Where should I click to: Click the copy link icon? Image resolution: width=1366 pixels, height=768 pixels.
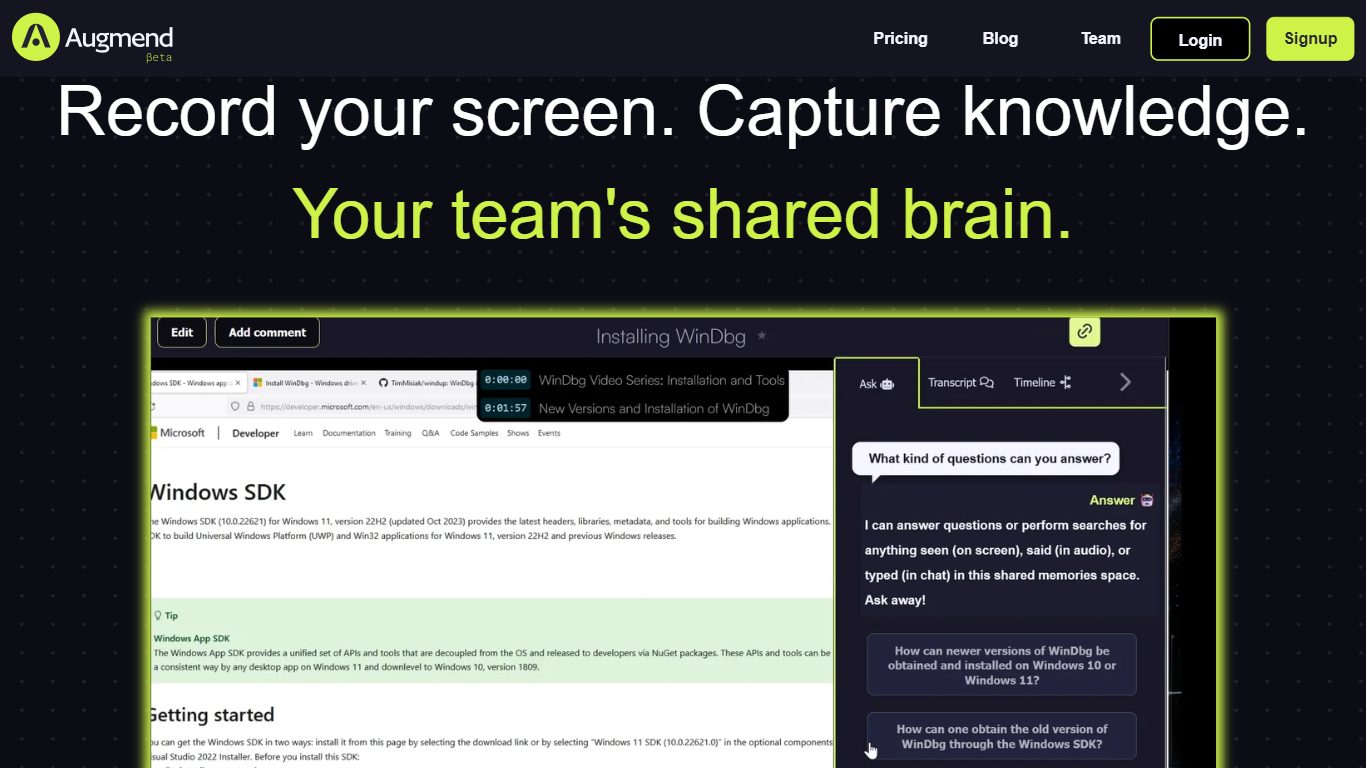click(x=1084, y=331)
